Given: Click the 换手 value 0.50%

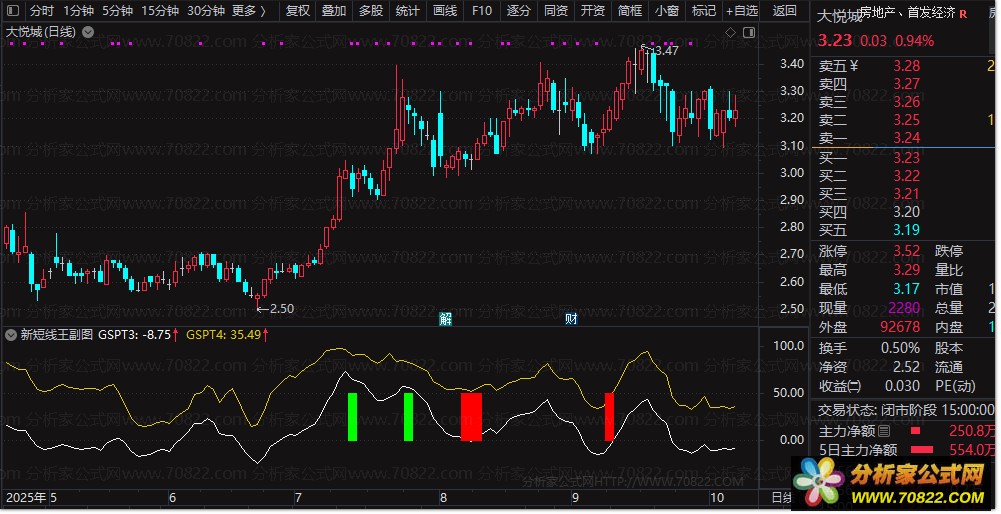Looking at the screenshot, I should click(900, 348).
